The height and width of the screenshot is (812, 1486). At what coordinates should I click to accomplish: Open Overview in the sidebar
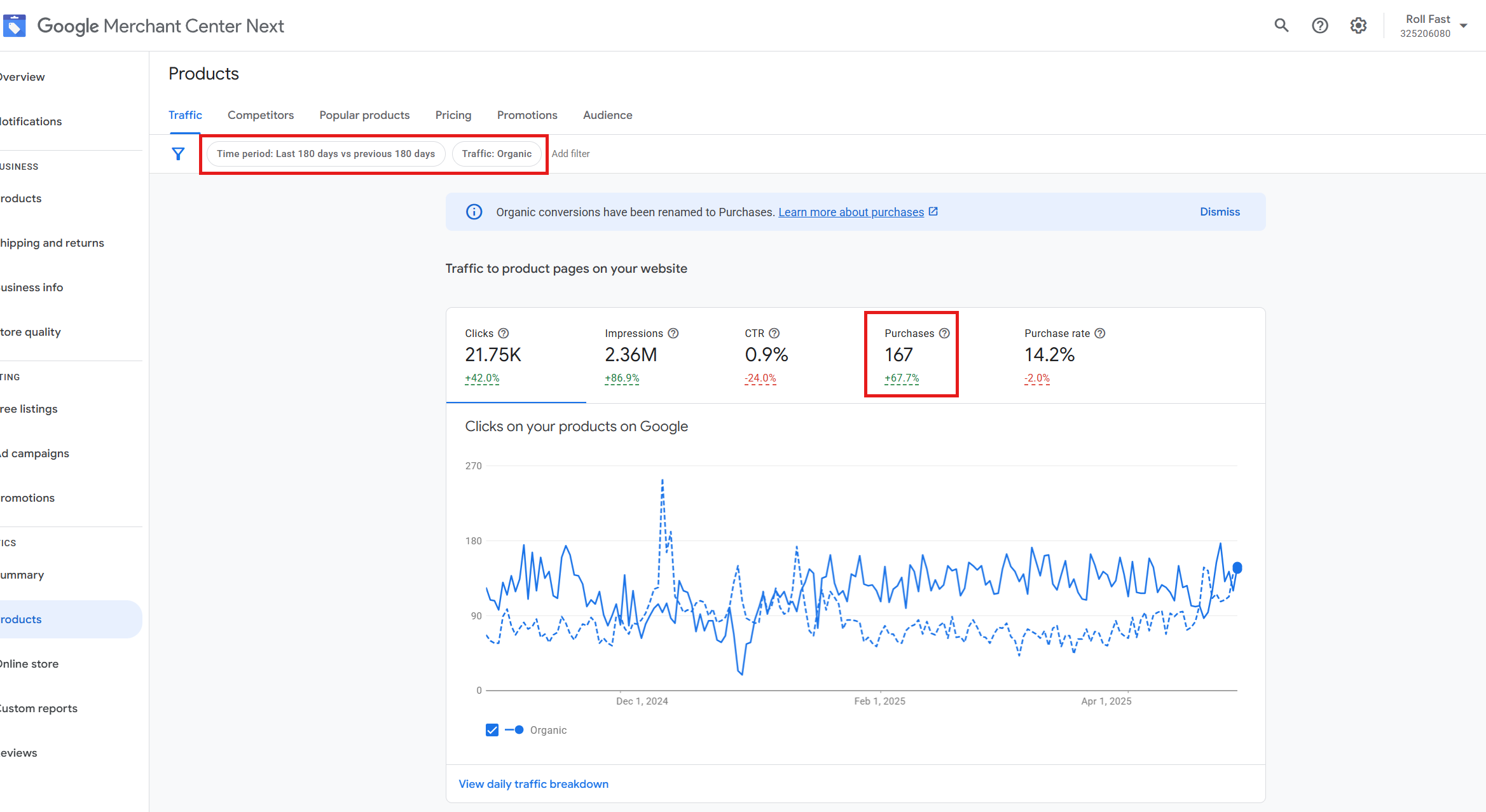(x=71, y=77)
